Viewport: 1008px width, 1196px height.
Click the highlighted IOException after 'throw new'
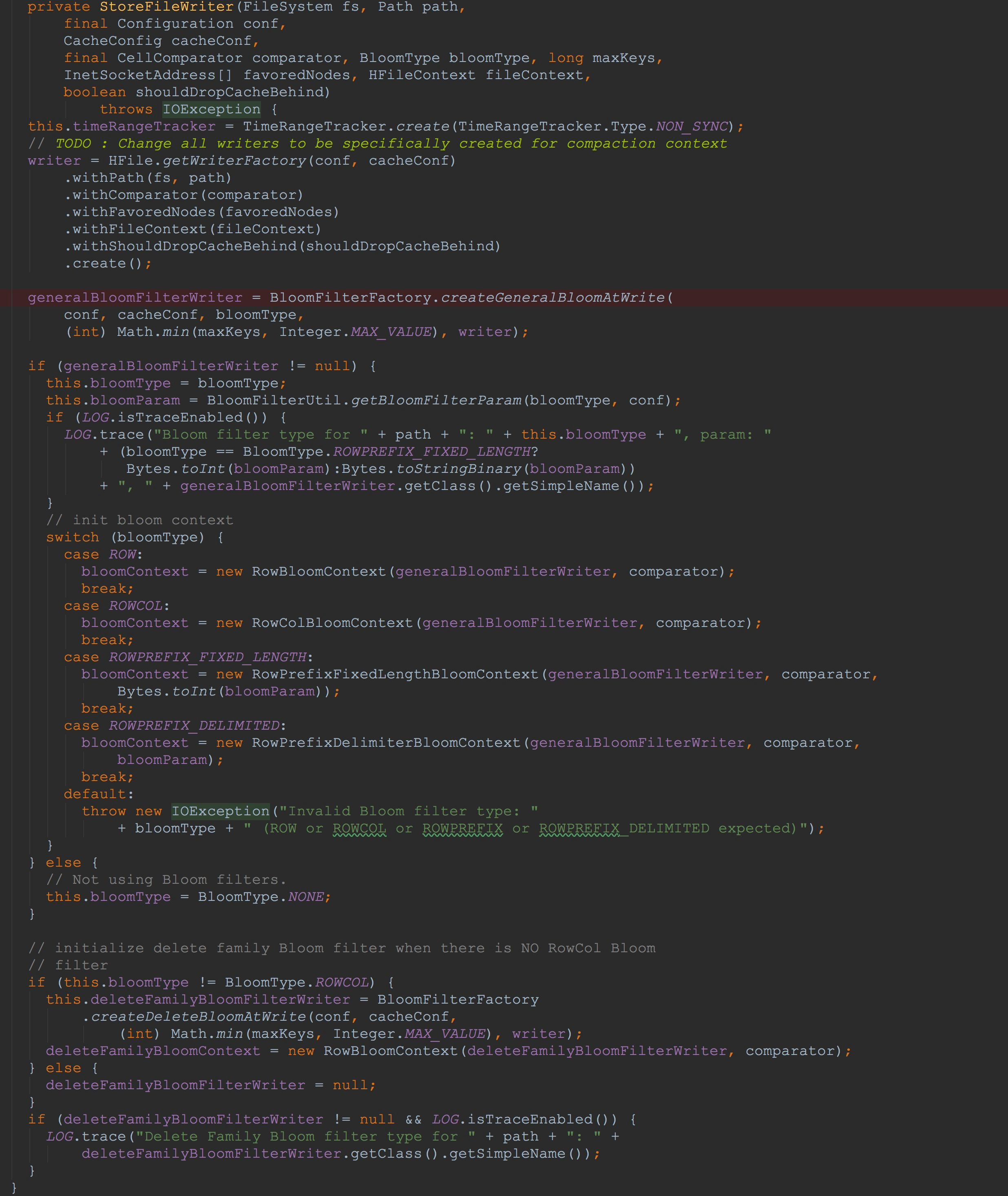pos(221,812)
